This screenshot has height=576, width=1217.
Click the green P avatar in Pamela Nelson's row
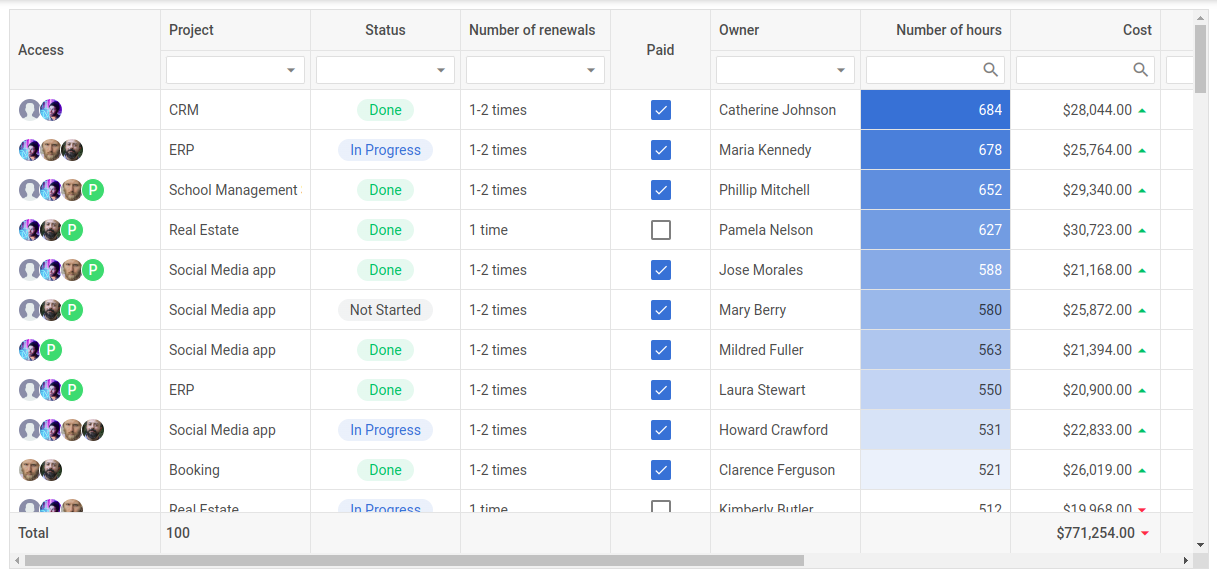click(71, 229)
